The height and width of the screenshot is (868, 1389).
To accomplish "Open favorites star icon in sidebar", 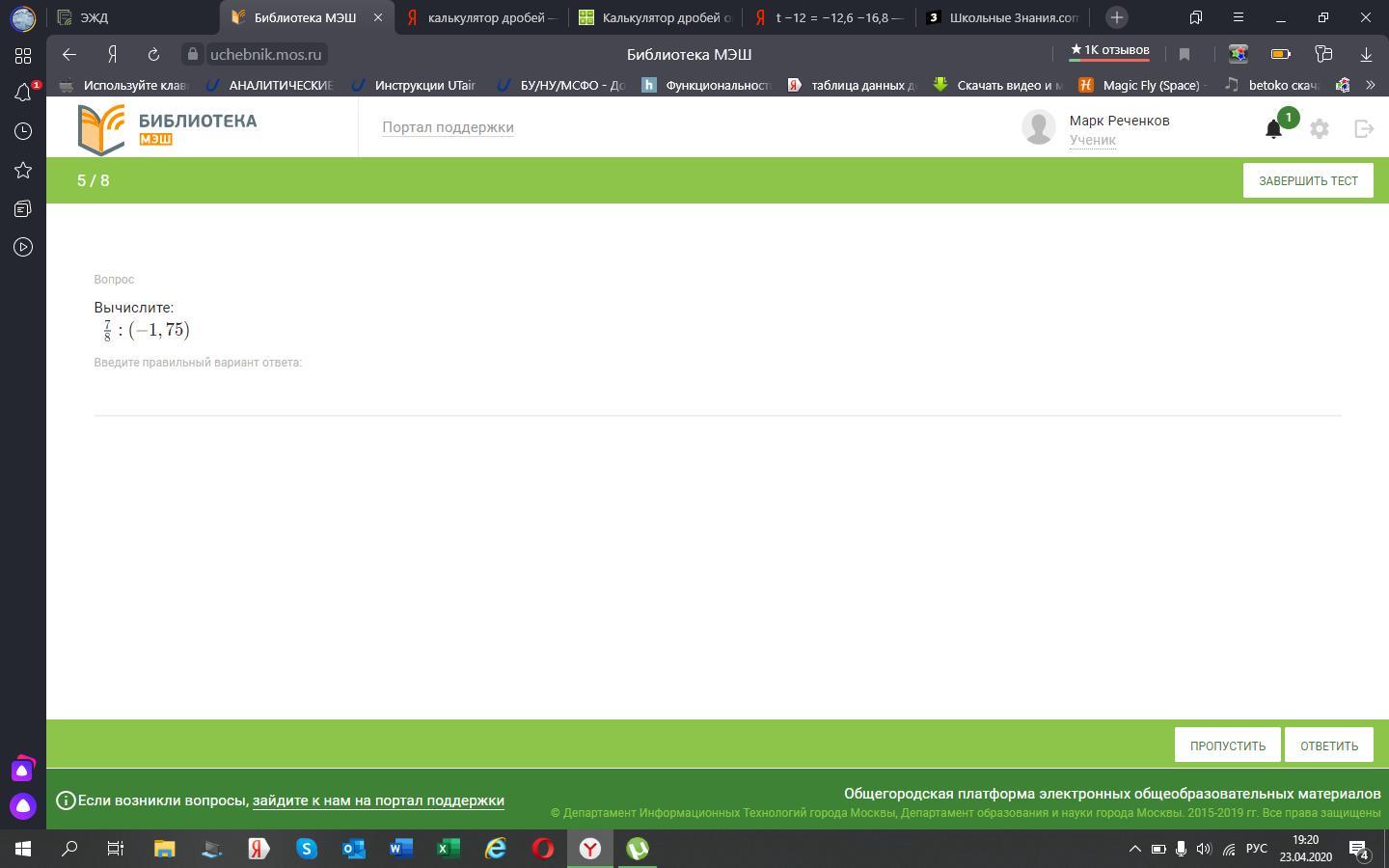I will coord(23,170).
